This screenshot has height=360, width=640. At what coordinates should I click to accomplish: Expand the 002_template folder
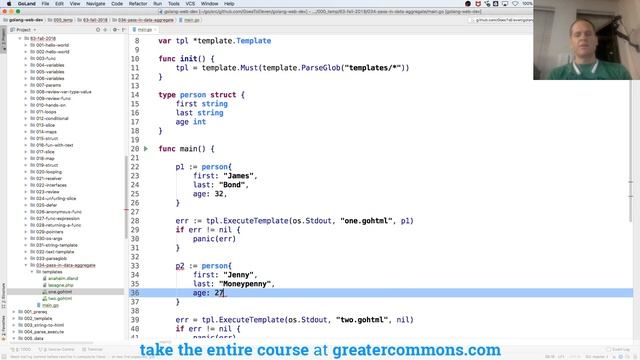coord(14,318)
